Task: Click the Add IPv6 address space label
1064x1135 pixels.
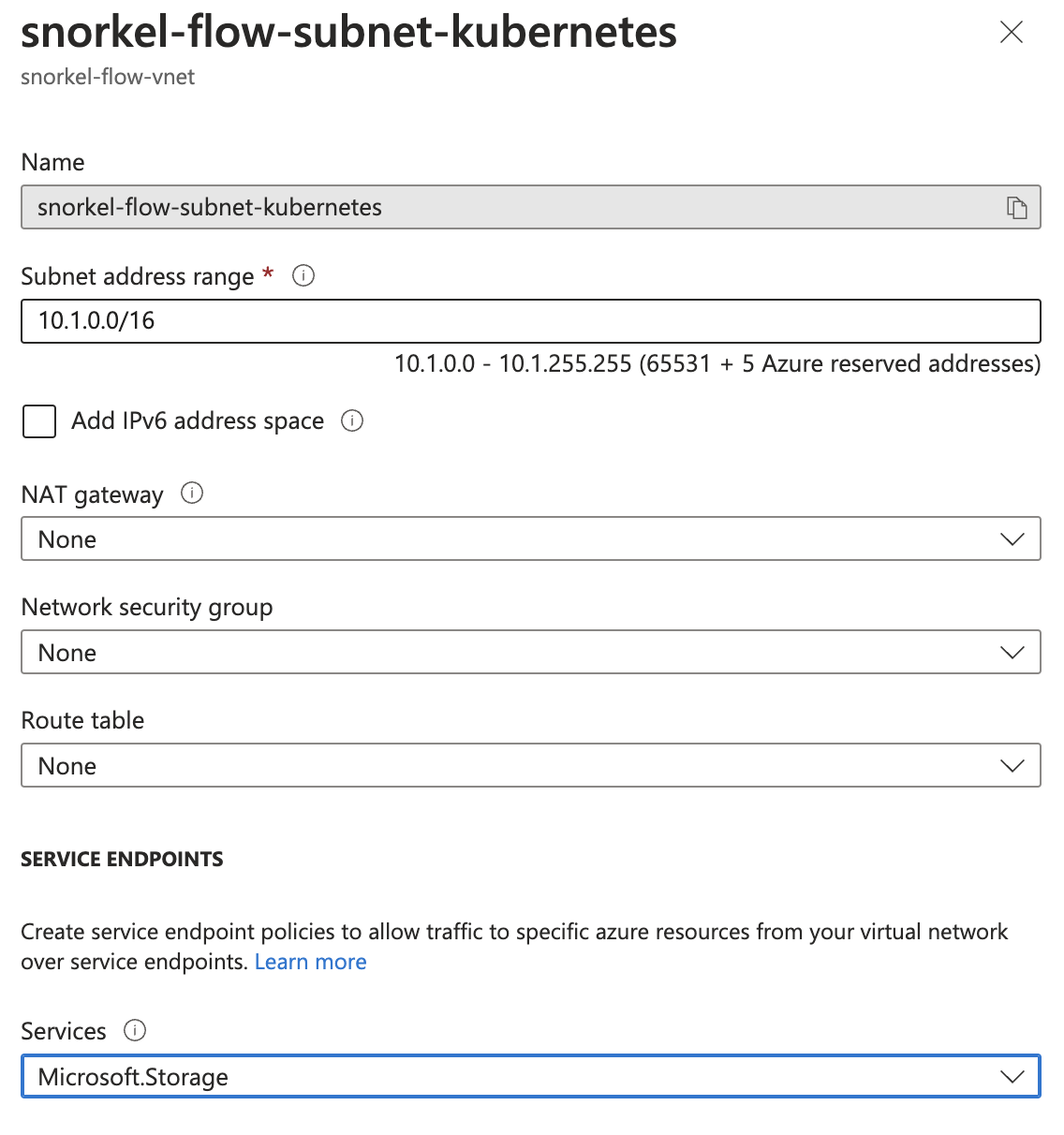Action: point(198,421)
